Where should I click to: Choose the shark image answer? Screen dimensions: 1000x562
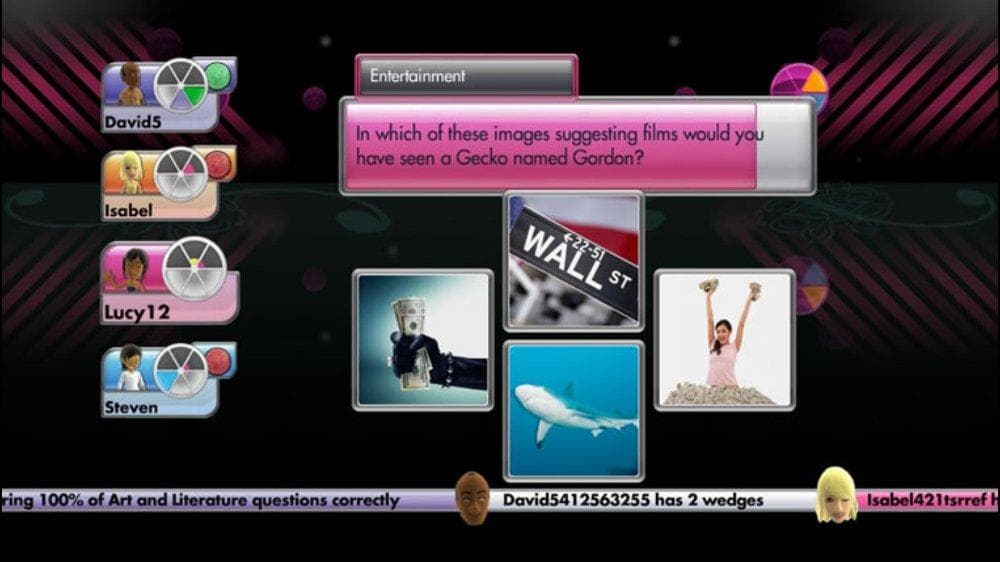[x=573, y=410]
